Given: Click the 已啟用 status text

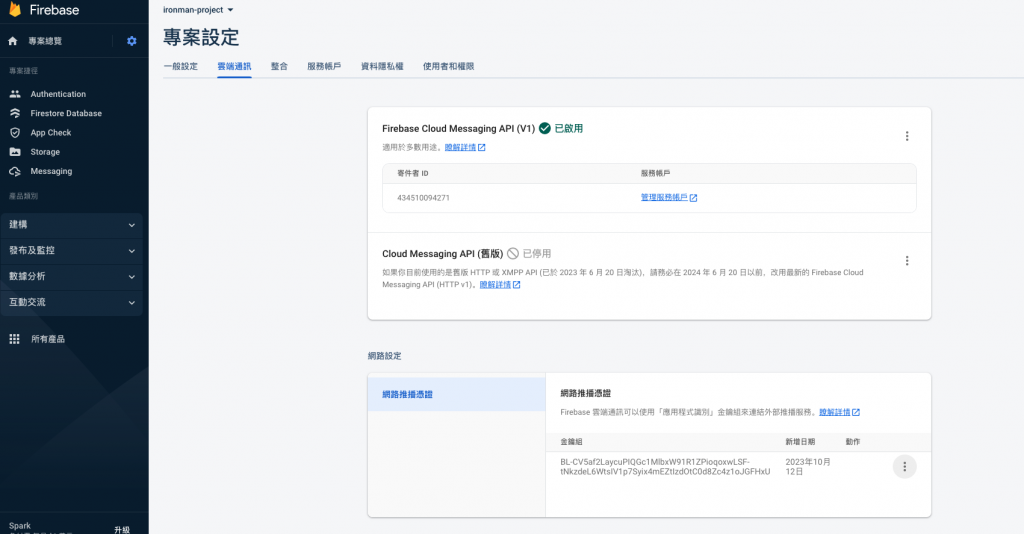Looking at the screenshot, I should coord(569,129).
